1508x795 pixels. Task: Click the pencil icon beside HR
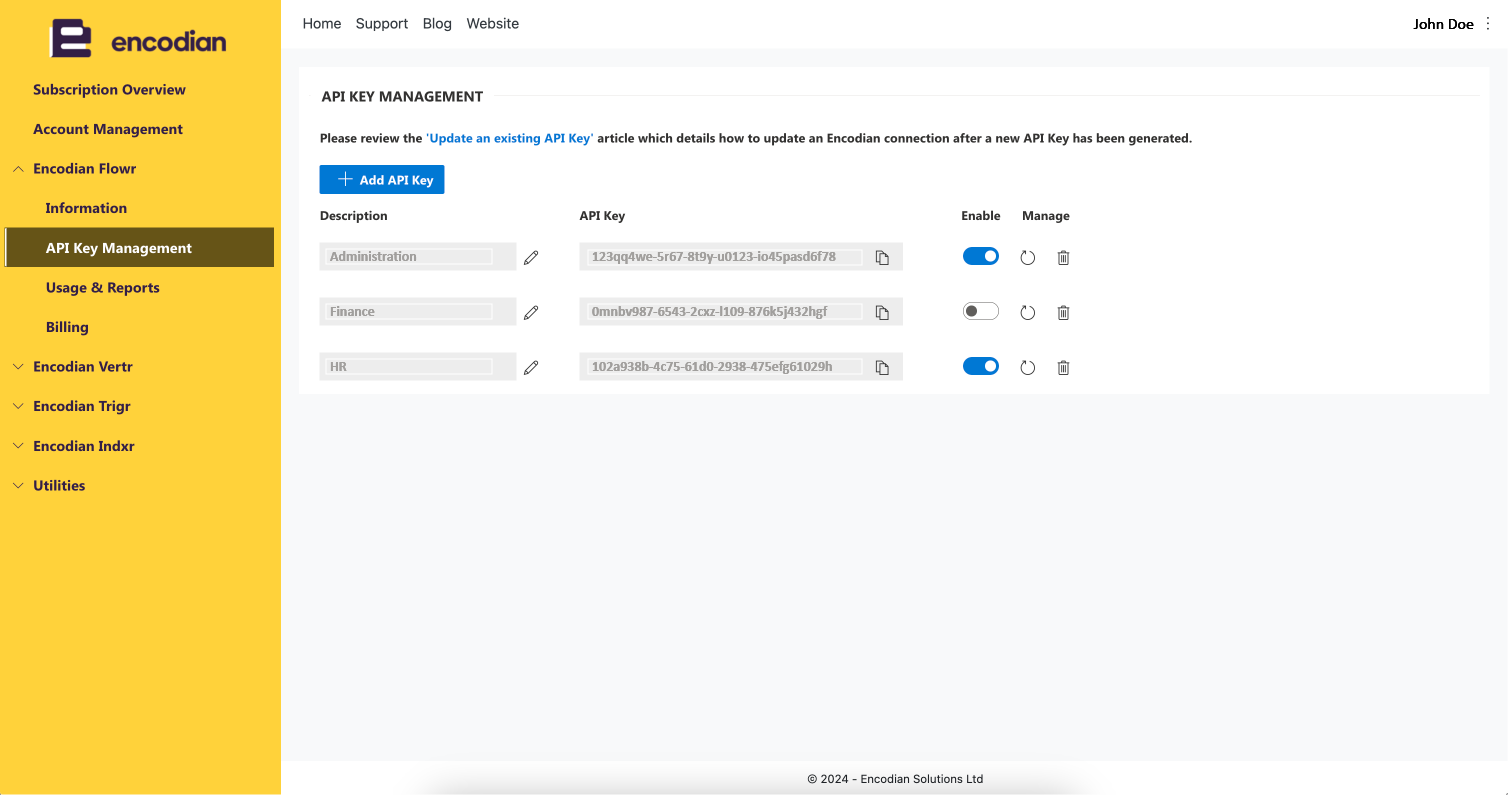point(531,367)
